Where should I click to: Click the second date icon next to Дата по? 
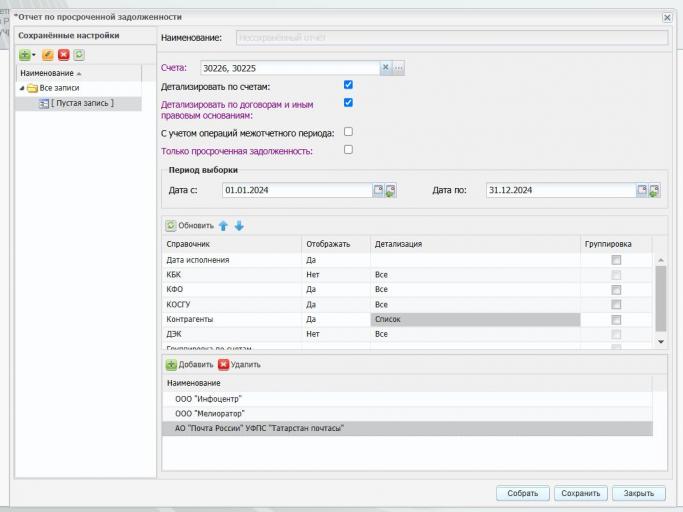(x=654, y=191)
